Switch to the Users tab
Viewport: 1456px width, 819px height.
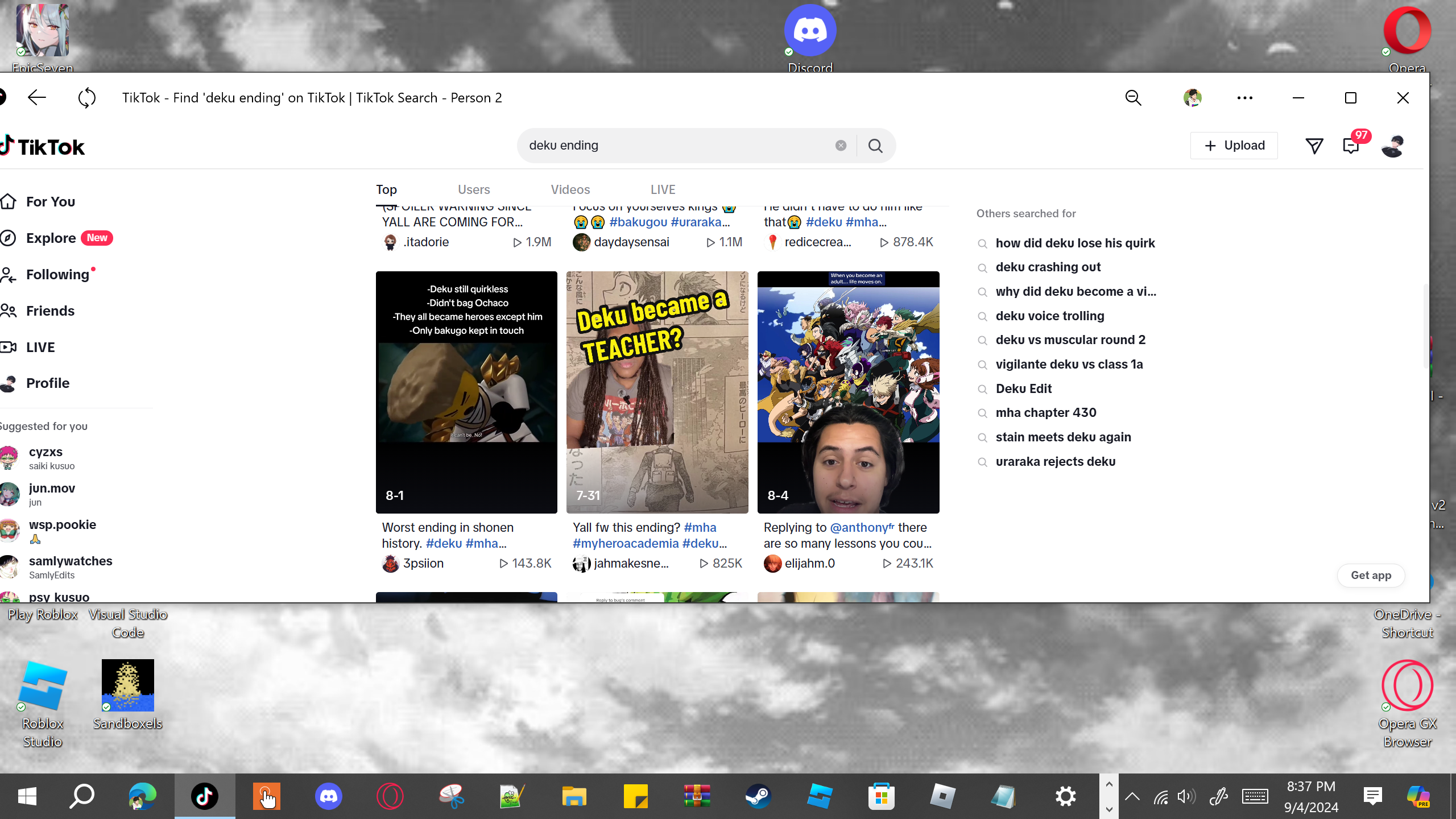click(473, 189)
